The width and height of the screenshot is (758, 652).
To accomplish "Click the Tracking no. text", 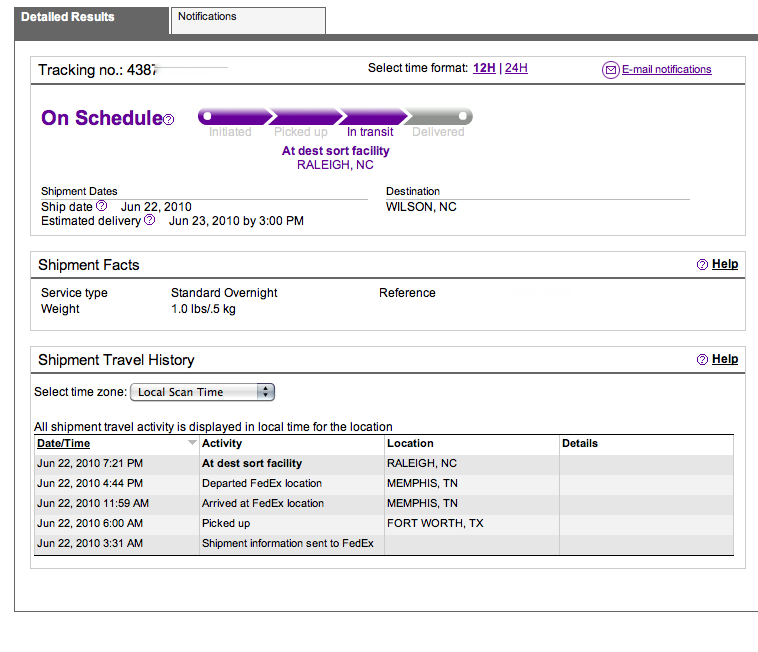I will (x=97, y=70).
